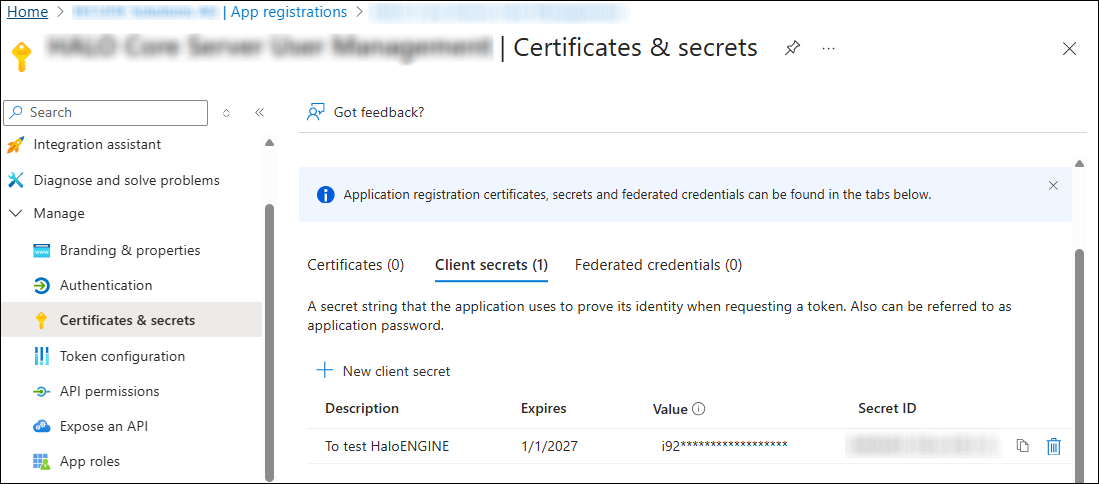
Task: Click the API permissions icon
Action: click(42, 392)
